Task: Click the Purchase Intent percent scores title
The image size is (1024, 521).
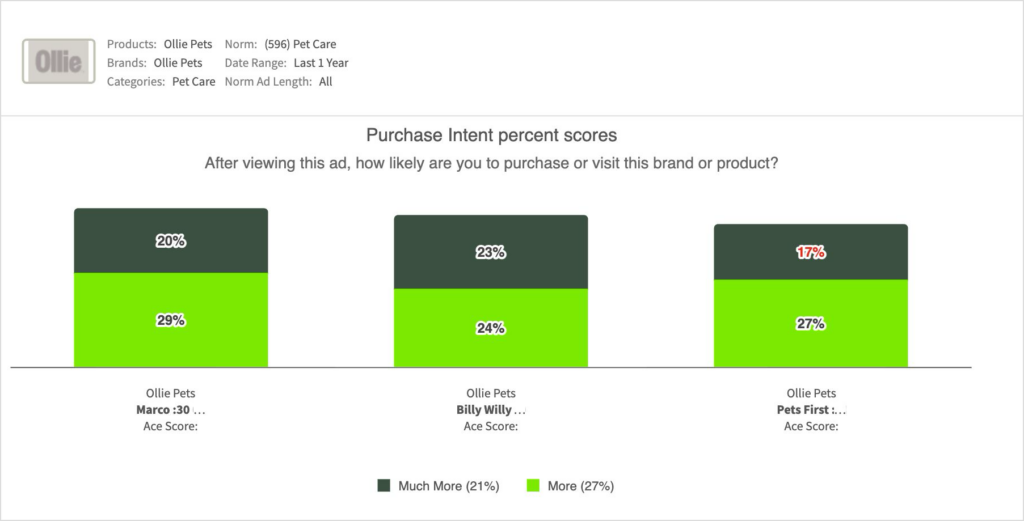Action: tap(491, 135)
